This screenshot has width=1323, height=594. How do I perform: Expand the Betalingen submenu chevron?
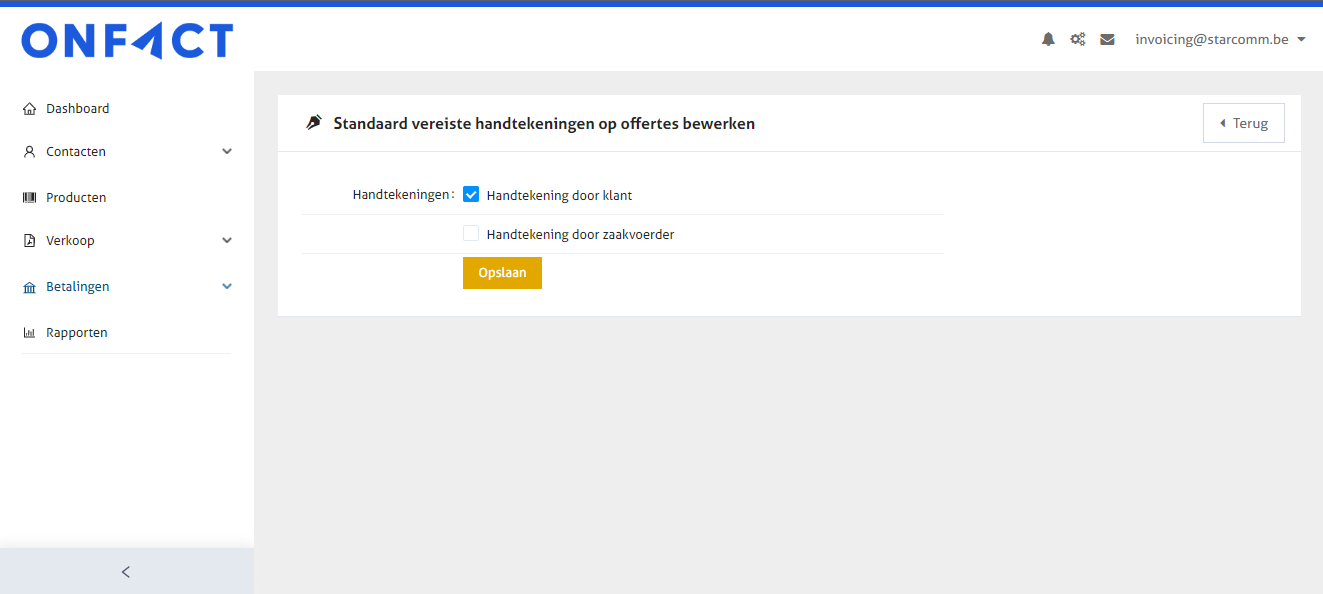pyautogui.click(x=227, y=287)
